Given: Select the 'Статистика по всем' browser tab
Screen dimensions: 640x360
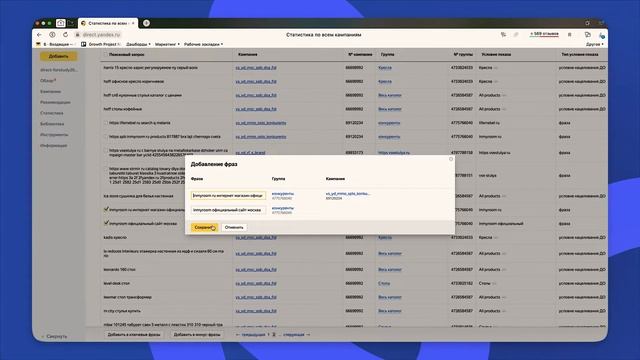Looking at the screenshot, I should point(107,23).
